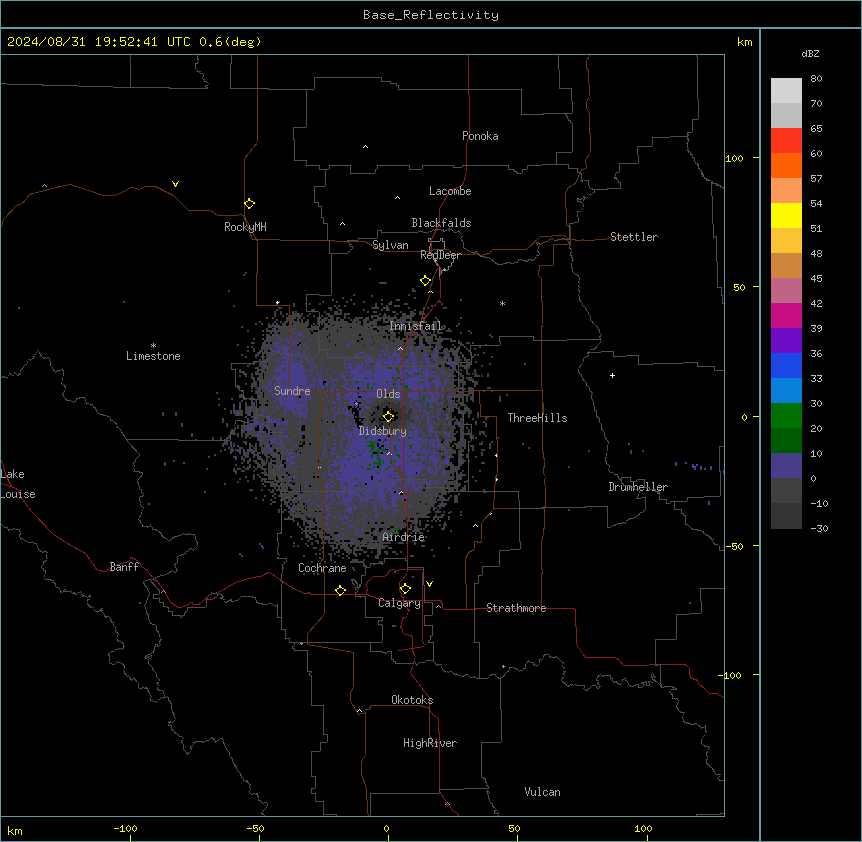
Task: Click the Blackfalds city label
Action: [441, 223]
